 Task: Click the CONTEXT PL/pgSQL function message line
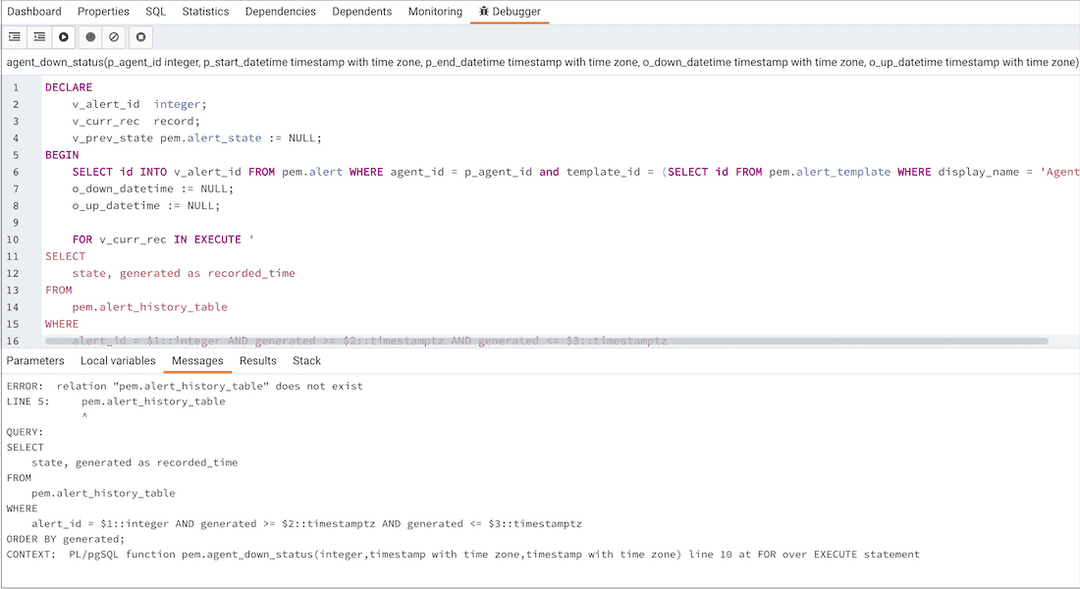pyautogui.click(x=463, y=555)
